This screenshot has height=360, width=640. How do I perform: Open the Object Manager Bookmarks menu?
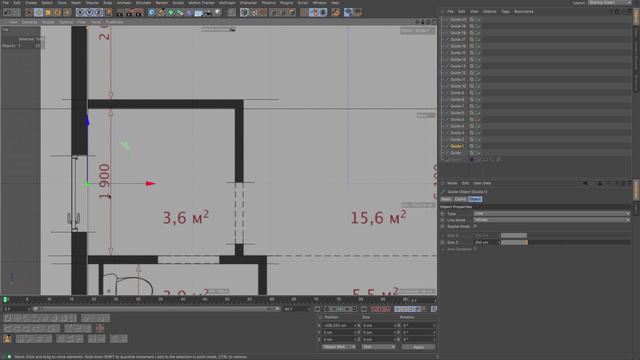point(524,11)
